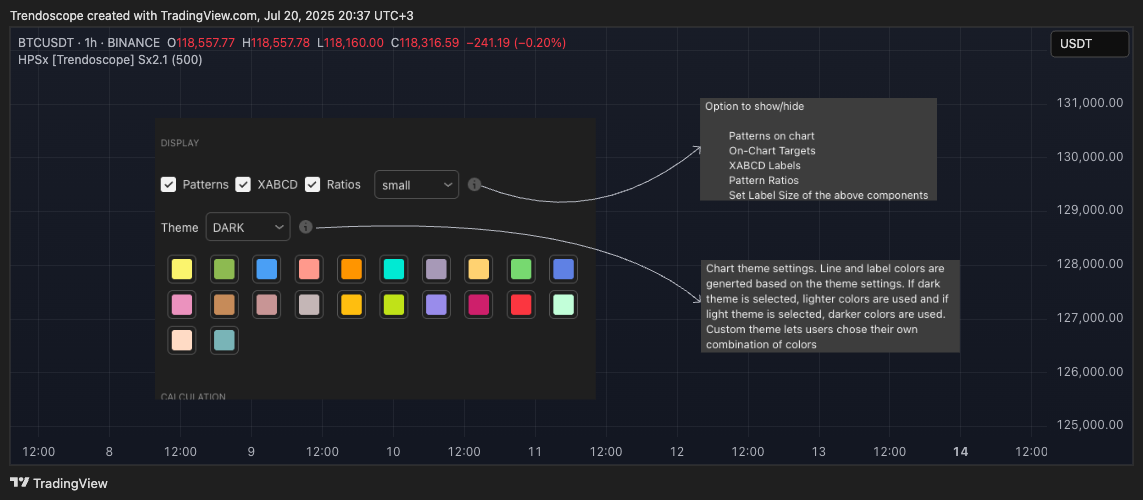Click the date label 9 on time axis
The height and width of the screenshot is (500, 1143).
tap(251, 452)
